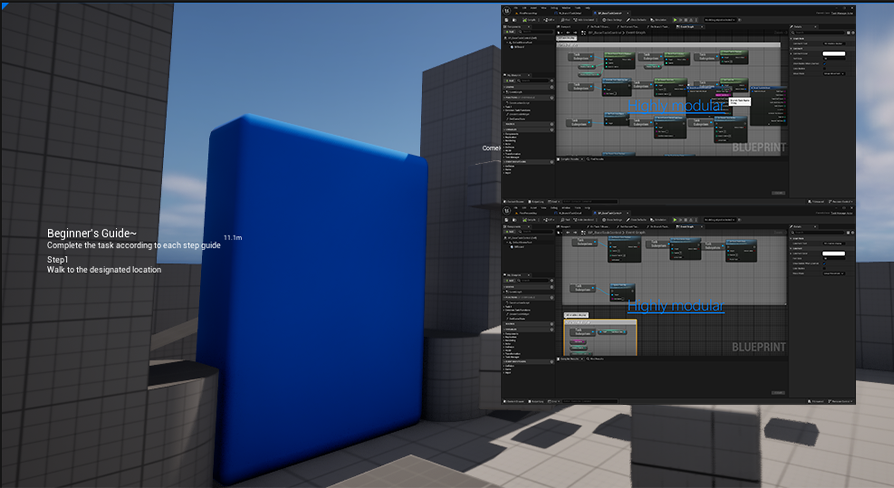Click Simulation in upper editor toolbar
The height and width of the screenshot is (488, 894).
(x=659, y=20)
